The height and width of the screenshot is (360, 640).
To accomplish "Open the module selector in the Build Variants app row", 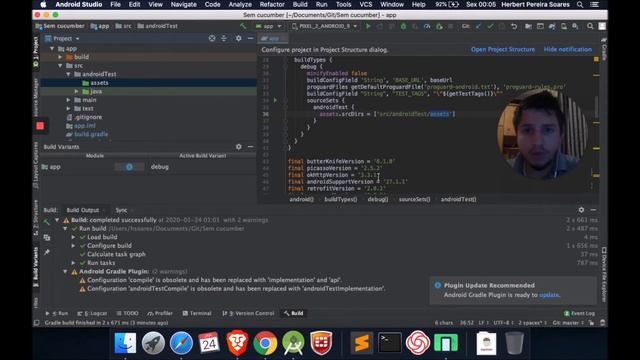I will pos(129,167).
